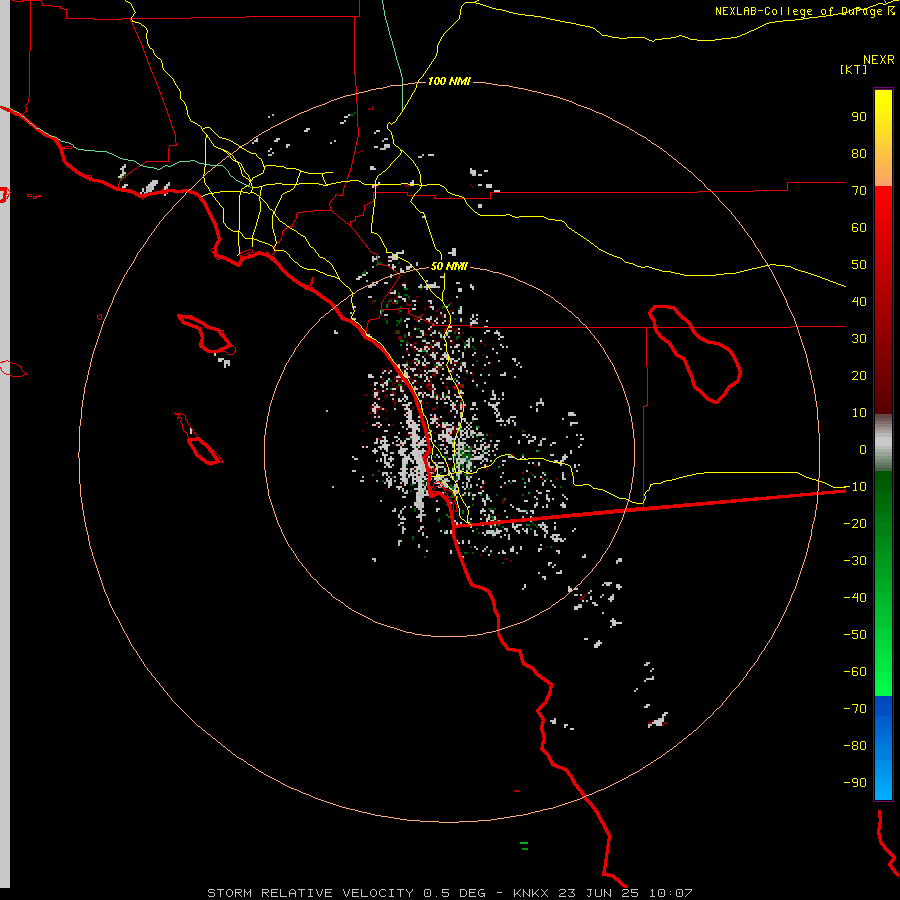Click the -40 value on velocity scale
Image resolution: width=900 pixels, height=900 pixels.
point(855,598)
